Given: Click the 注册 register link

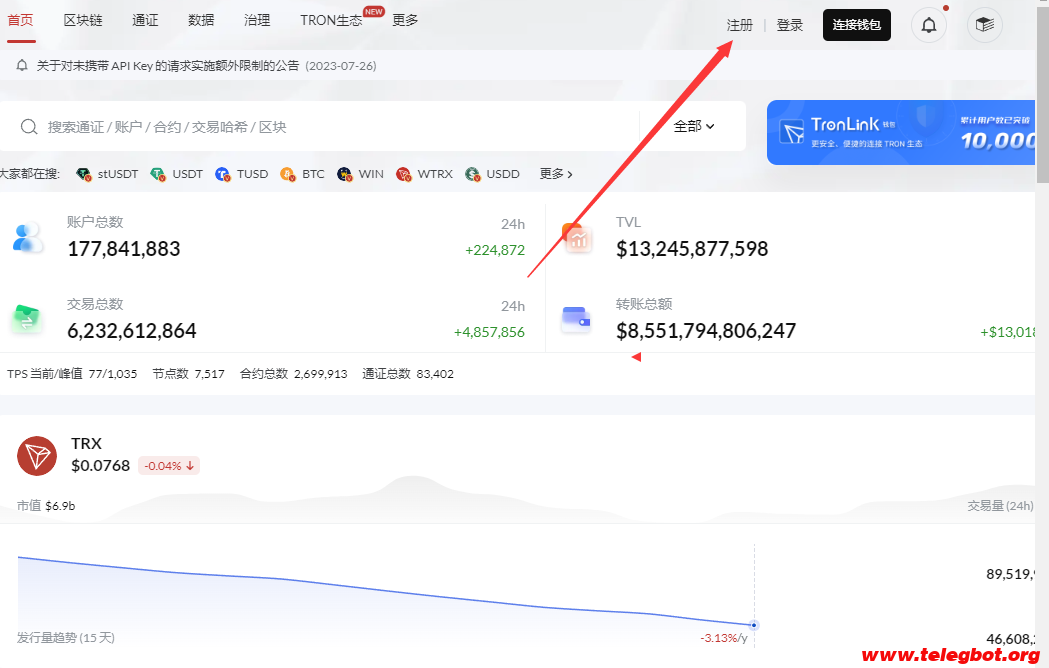Looking at the screenshot, I should click(739, 25).
